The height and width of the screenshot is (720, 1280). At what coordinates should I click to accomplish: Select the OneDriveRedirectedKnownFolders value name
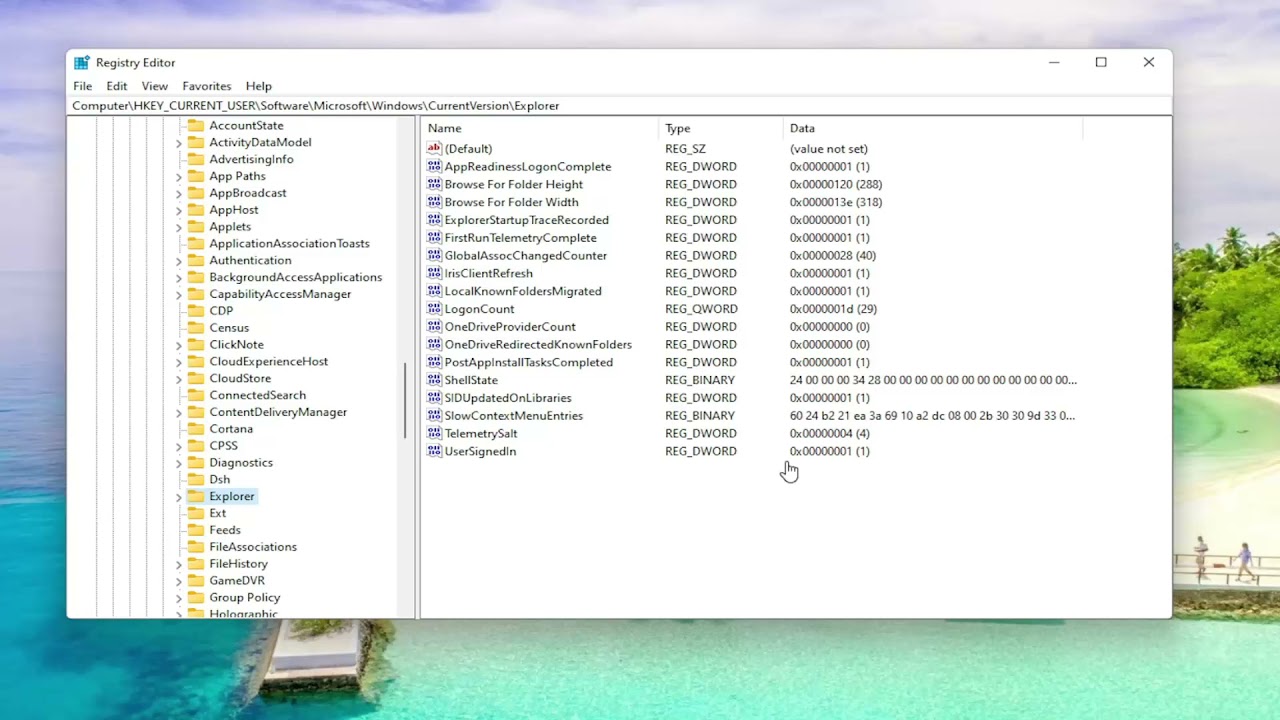pos(538,345)
